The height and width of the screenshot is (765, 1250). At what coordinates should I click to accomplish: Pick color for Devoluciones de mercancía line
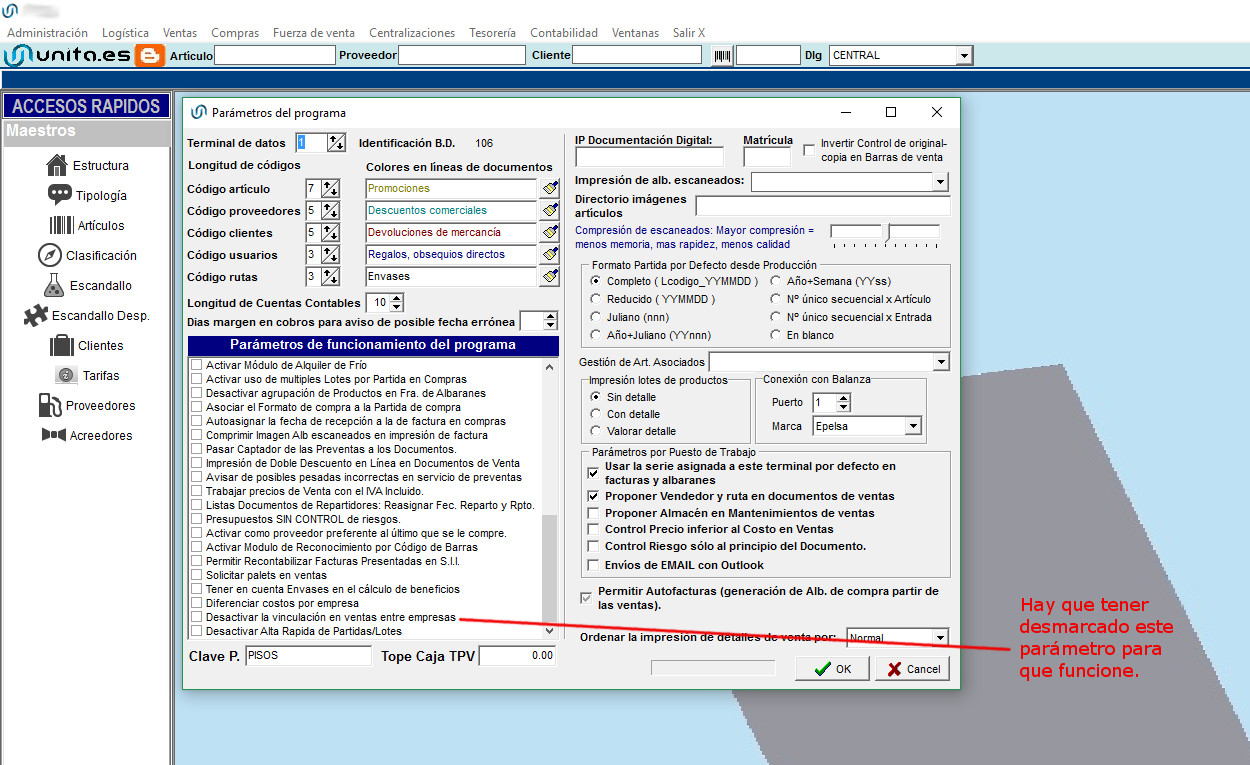549,232
